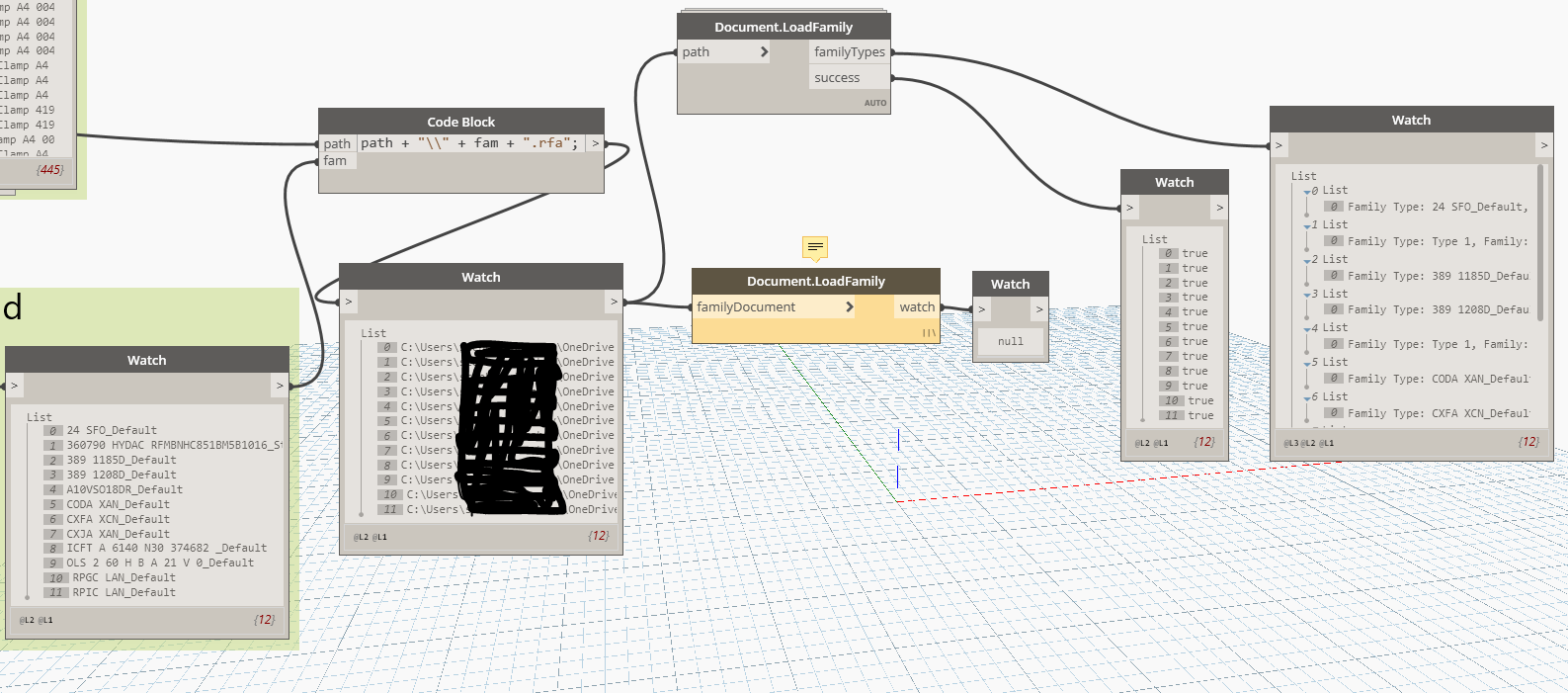The height and width of the screenshot is (693, 1568).
Task: Click index 11 C:\Users row in paths Watch
Action: (x=497, y=509)
